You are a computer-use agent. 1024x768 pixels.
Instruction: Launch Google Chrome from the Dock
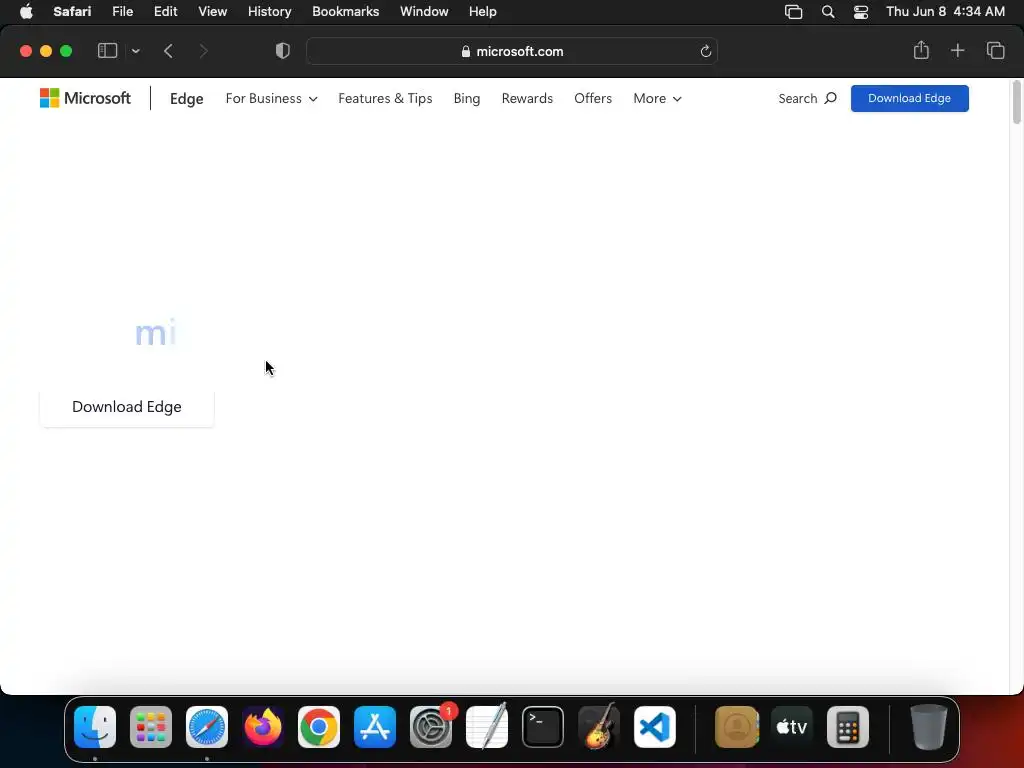tap(319, 727)
